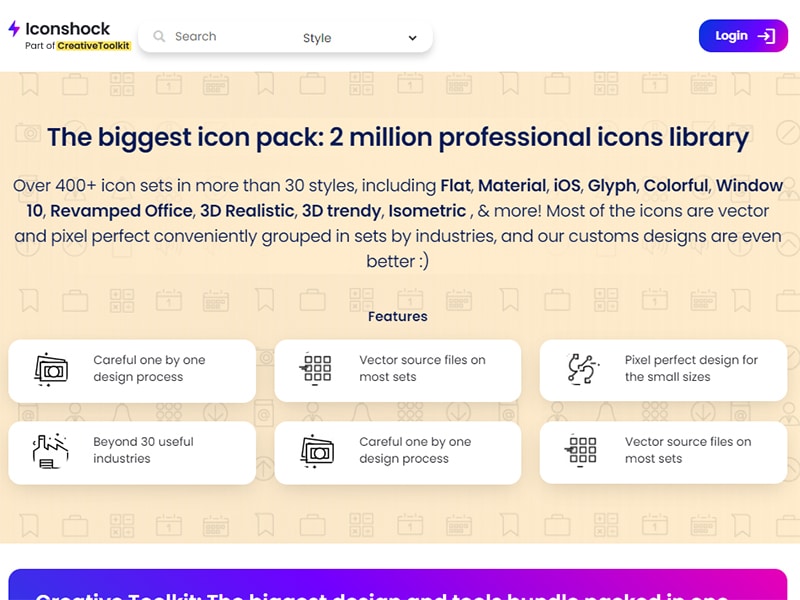Click the Iconshock brand name

click(x=67, y=29)
